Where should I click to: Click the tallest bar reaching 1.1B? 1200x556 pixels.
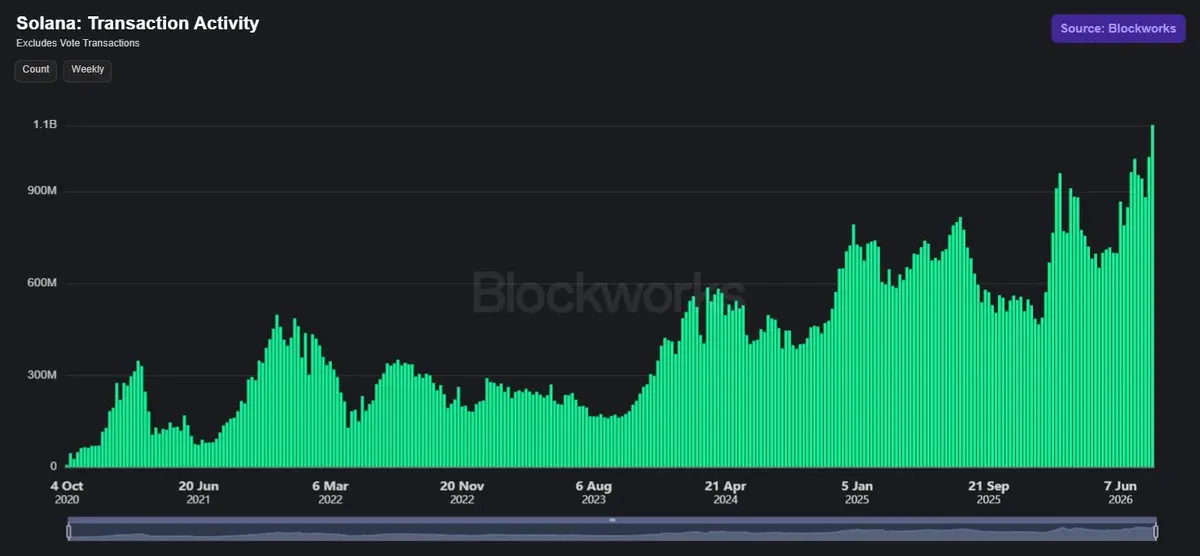pyautogui.click(x=1153, y=296)
